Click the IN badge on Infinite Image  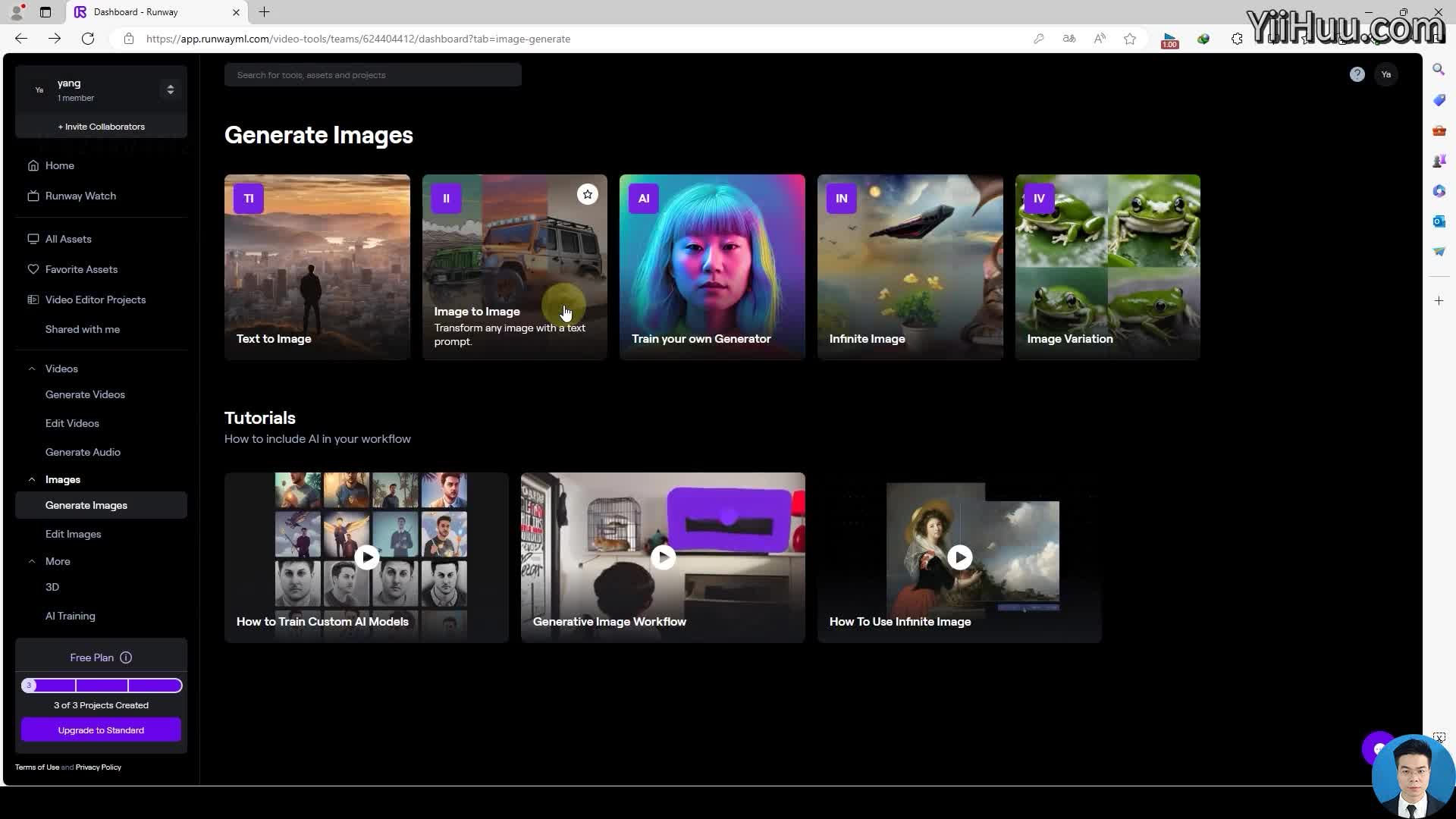[x=842, y=199]
